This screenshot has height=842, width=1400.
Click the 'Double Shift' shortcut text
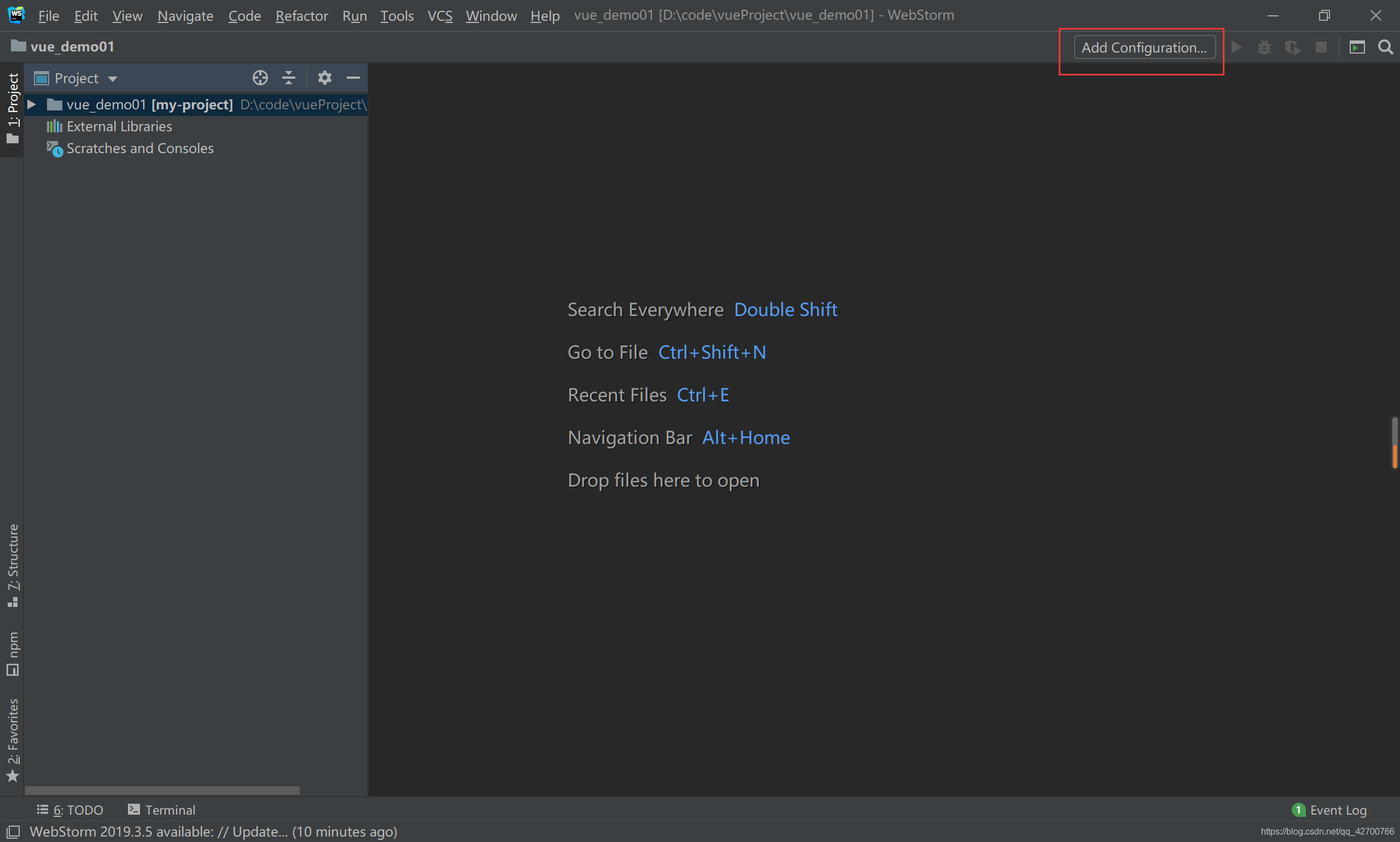coord(785,309)
